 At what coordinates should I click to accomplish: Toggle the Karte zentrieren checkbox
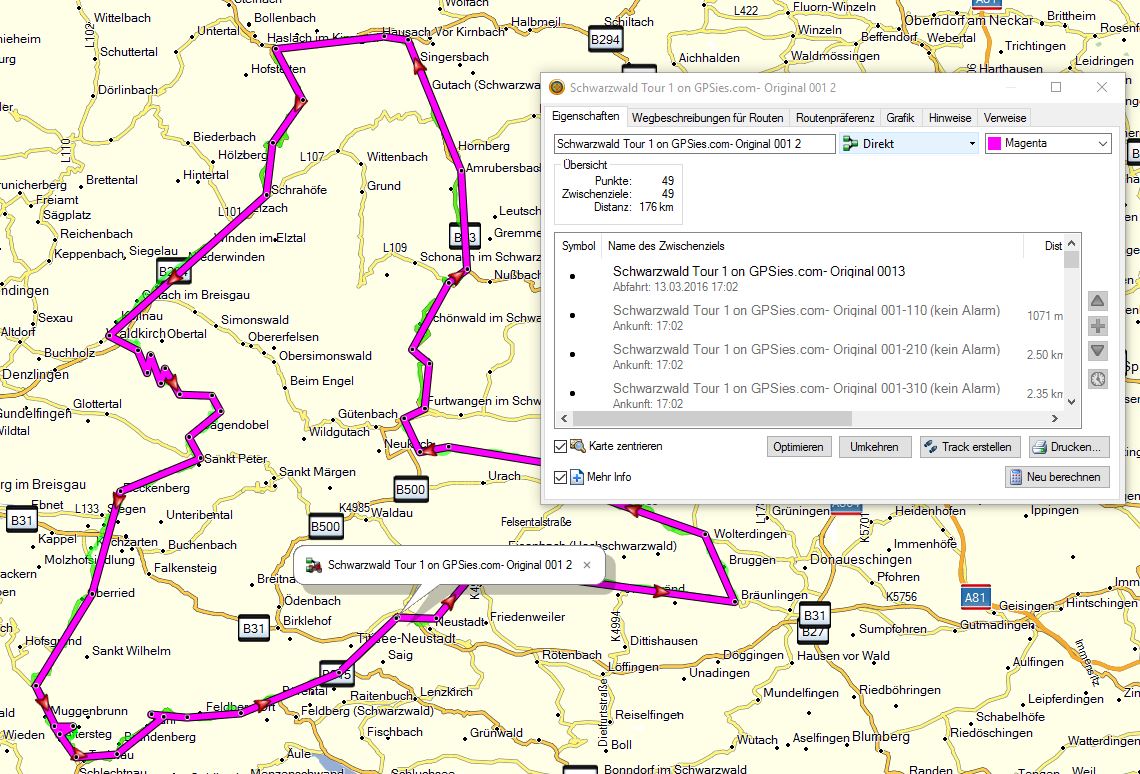click(561, 446)
